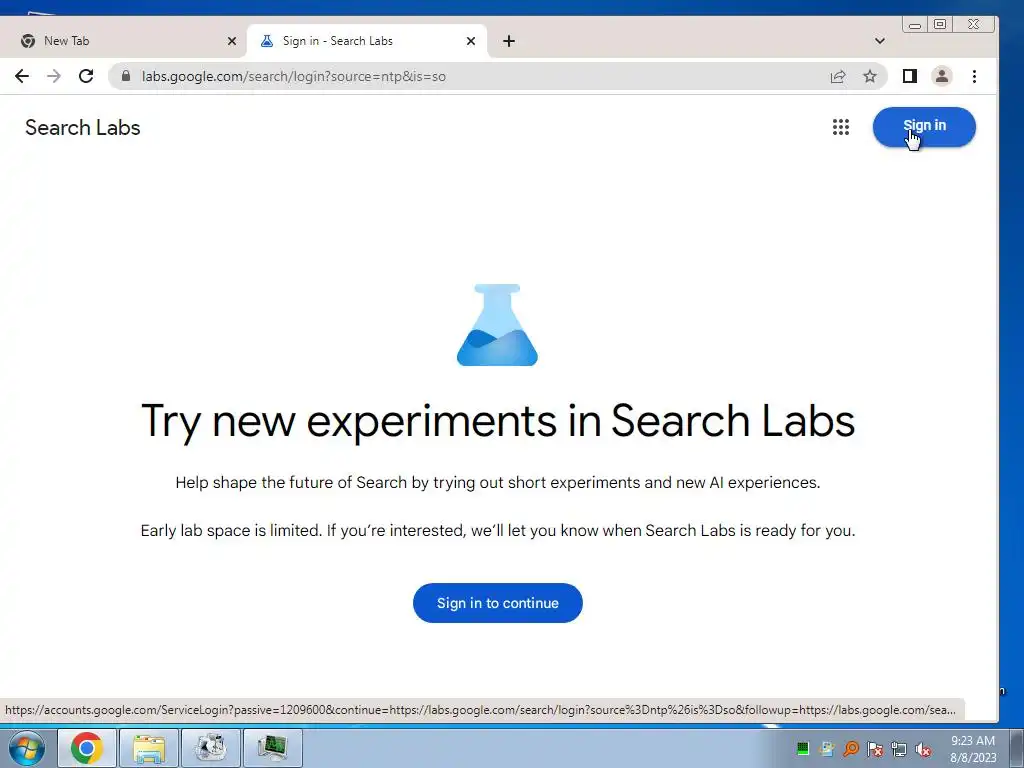
Task: Open the Chrome three-dot menu
Action: [974, 76]
